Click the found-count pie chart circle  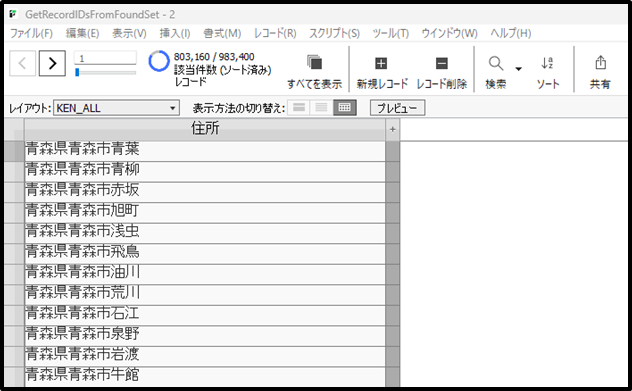(159, 62)
